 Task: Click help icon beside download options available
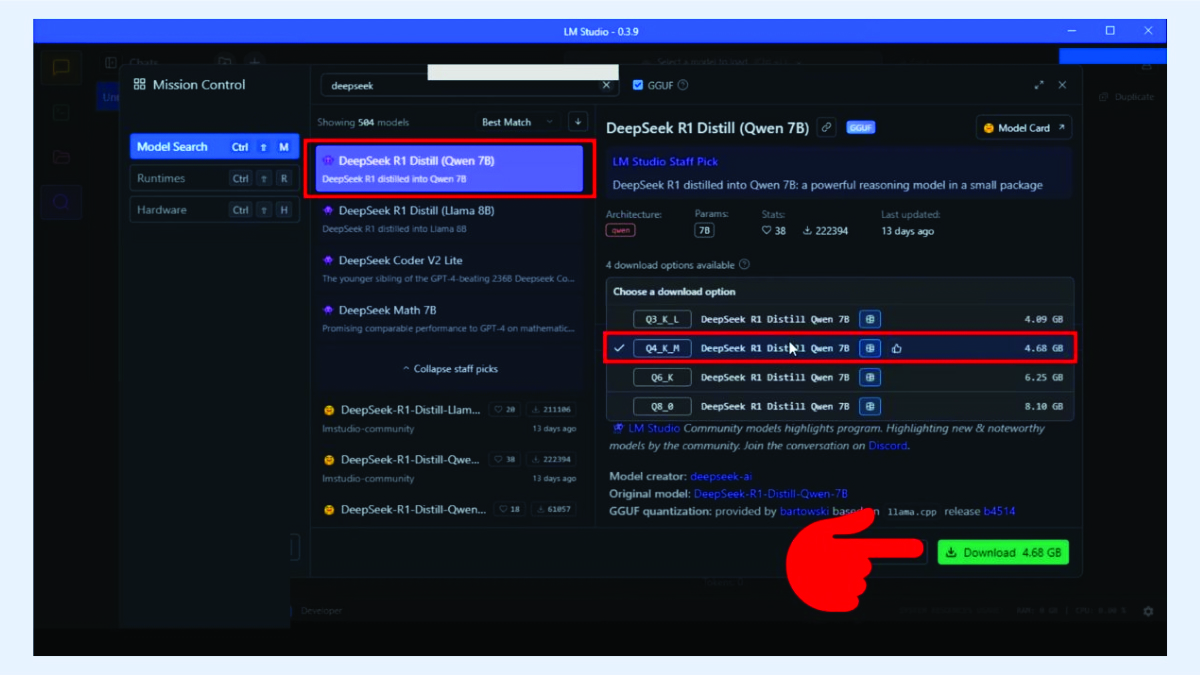744,265
